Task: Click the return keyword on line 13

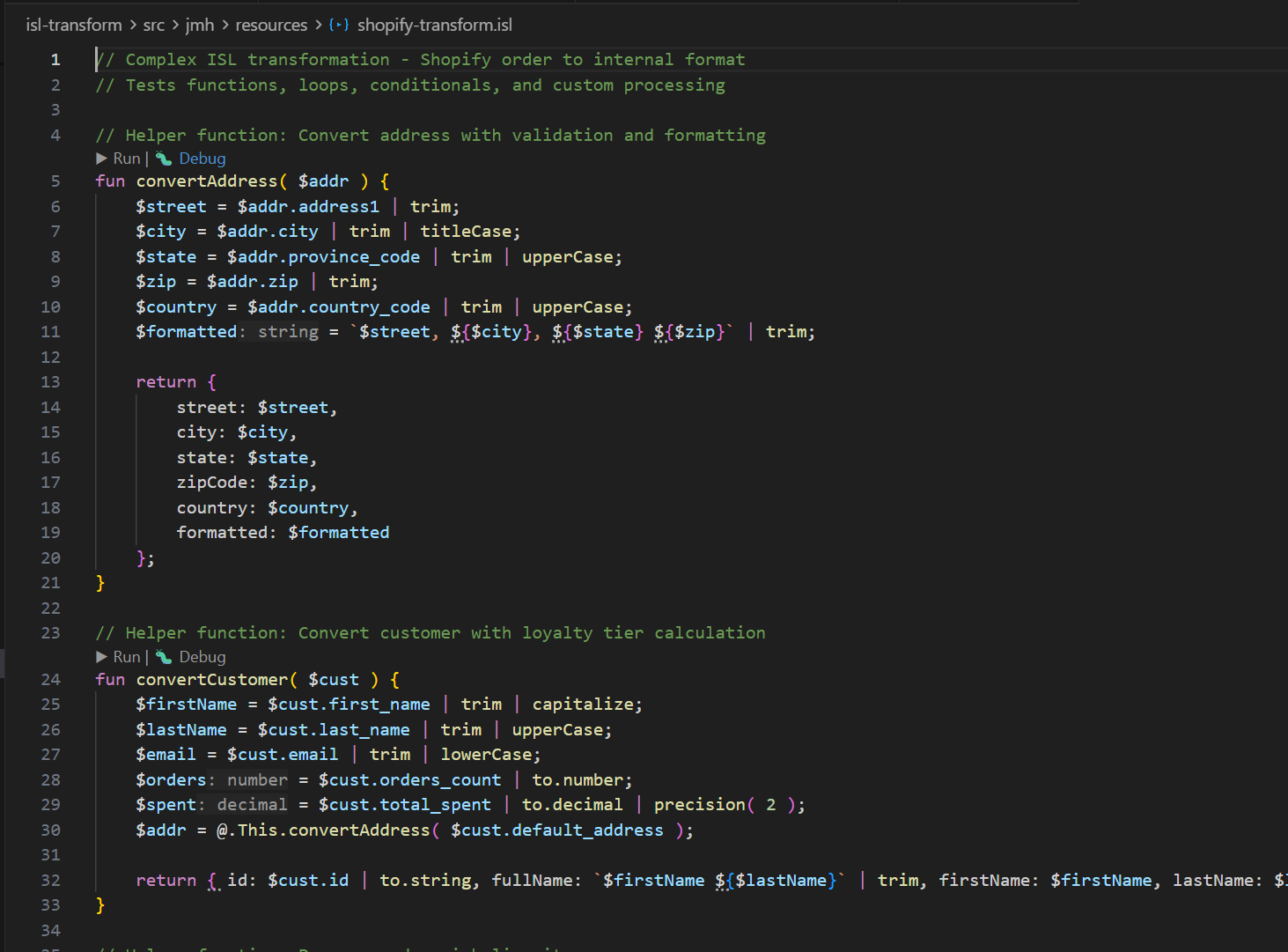Action: [166, 381]
